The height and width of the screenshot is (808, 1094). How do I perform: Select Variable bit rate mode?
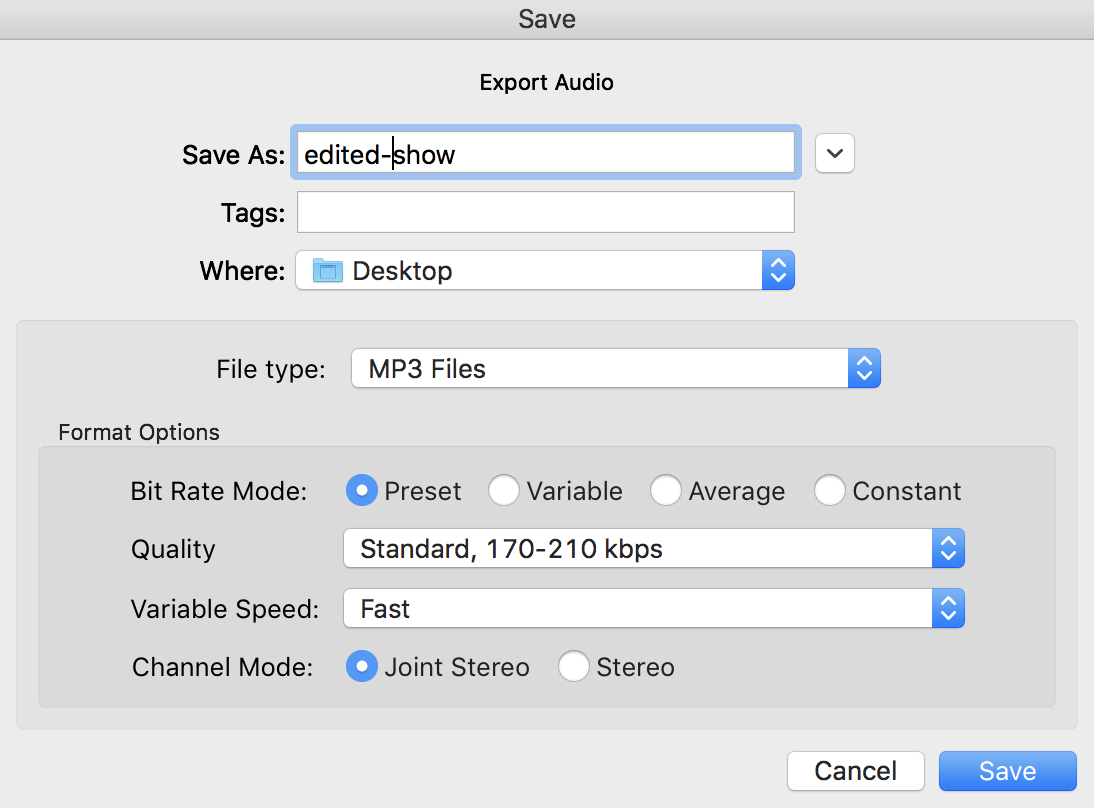504,491
